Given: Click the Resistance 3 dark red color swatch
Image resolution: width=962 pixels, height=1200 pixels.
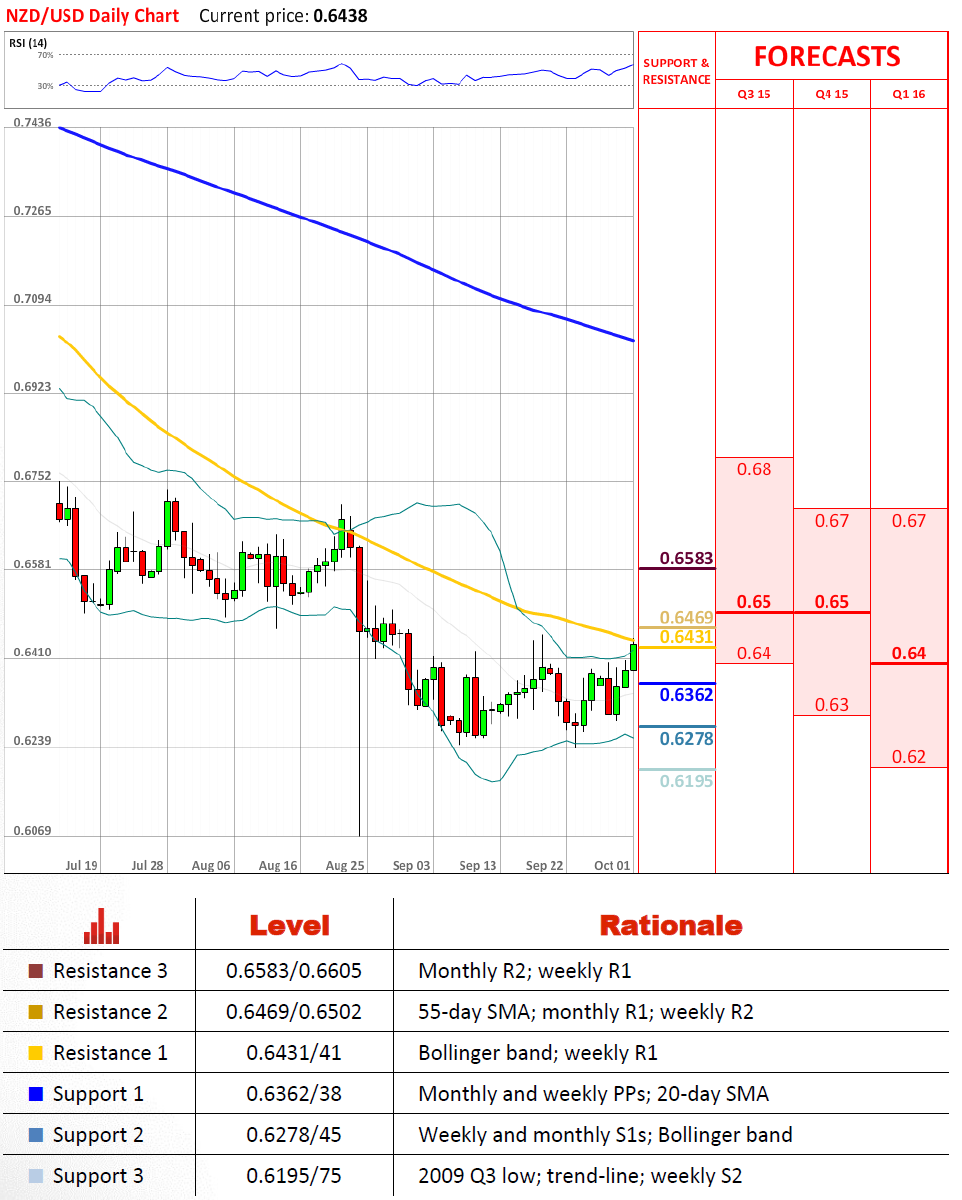Looking at the screenshot, I should pyautogui.click(x=36, y=971).
